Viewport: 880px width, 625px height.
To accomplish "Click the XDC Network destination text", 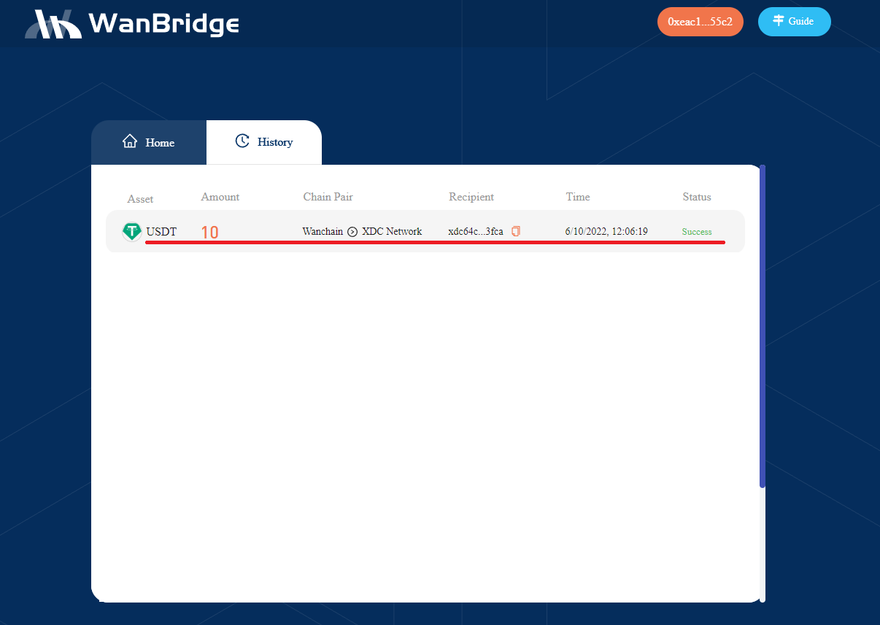I will [392, 231].
